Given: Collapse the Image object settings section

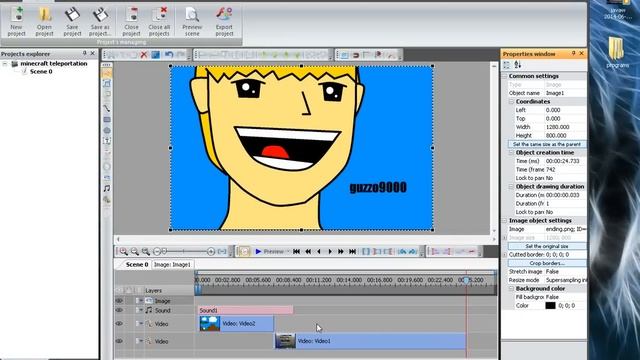Looking at the screenshot, I should pyautogui.click(x=505, y=220).
